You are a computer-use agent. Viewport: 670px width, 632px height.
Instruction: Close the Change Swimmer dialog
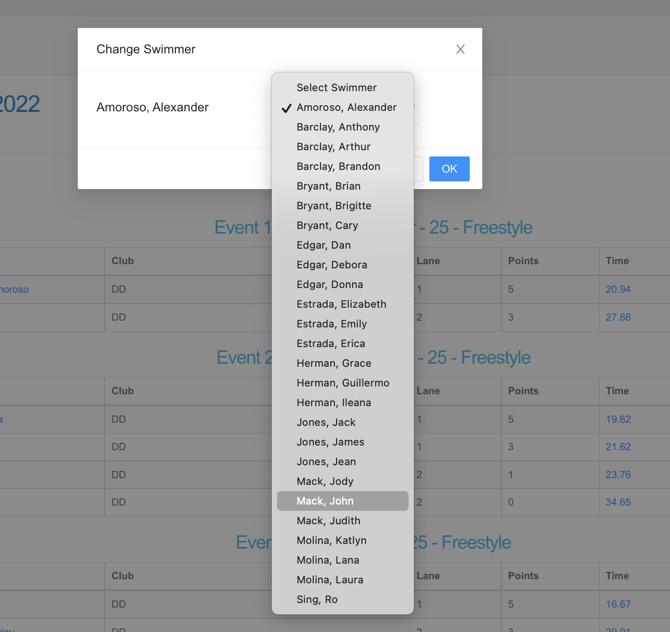pos(460,49)
